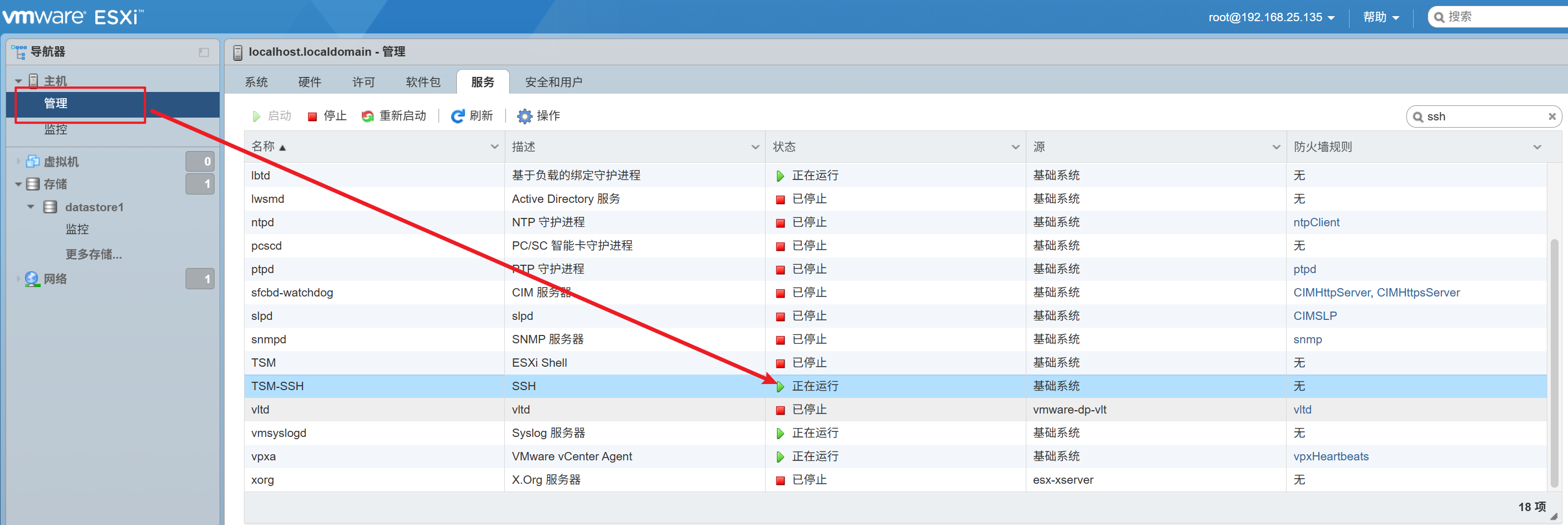This screenshot has height=525, width=1568.
Task: Click the localhost.localdomain host title icon
Action: pos(237,52)
